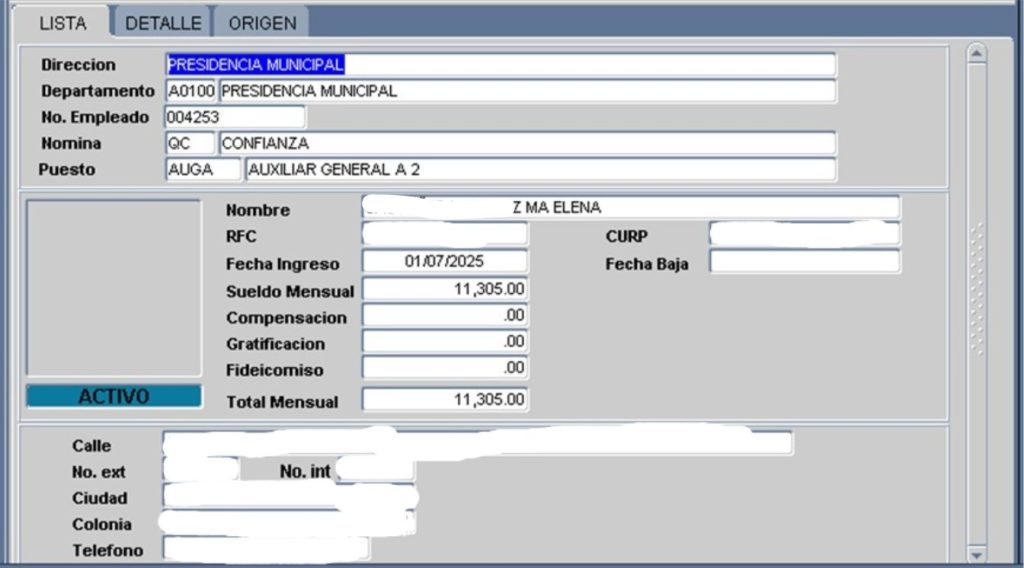Click the Total Mensual label
Screen dimensions: 1024x568
282,402
